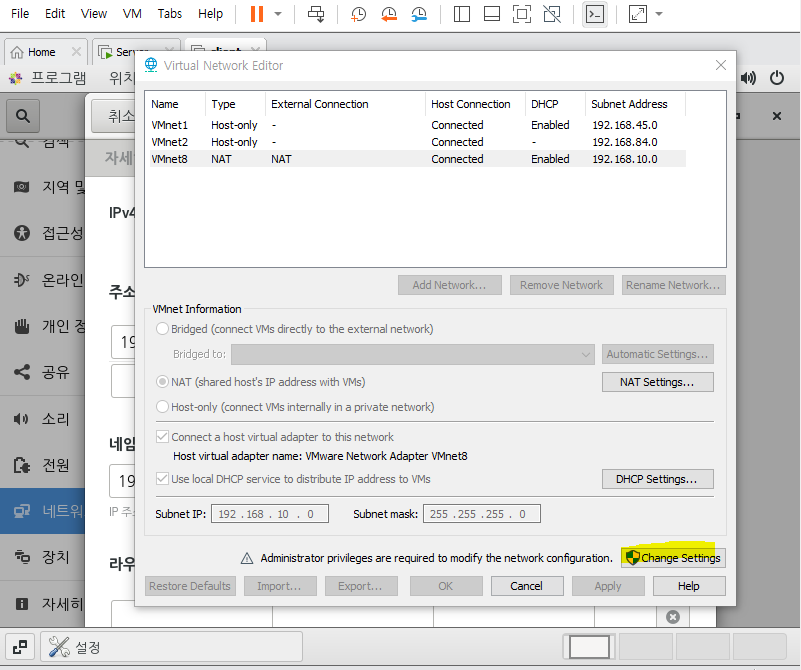Toggle the thumbnail bar view
The image size is (801, 670).
click(491, 14)
